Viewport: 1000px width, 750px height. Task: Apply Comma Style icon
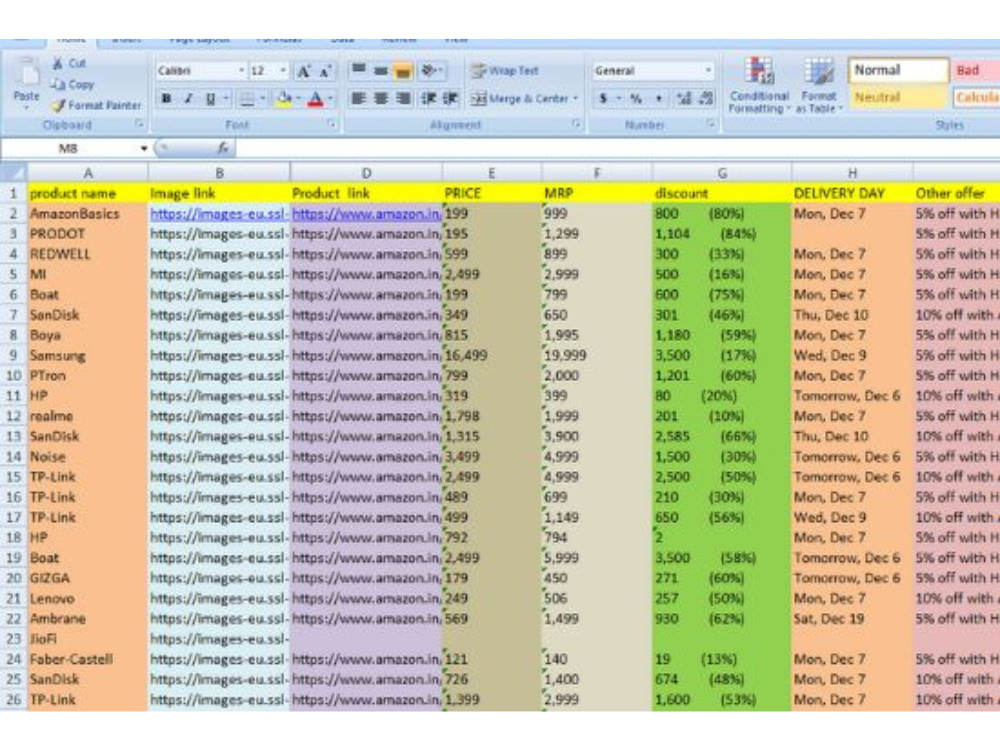658,98
